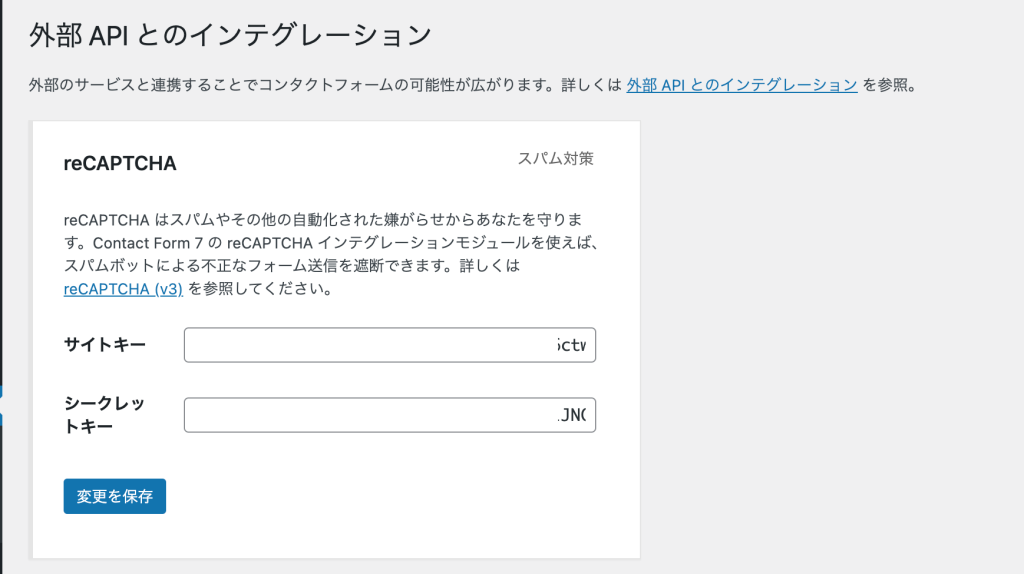Viewport: 1024px width, 574px height.
Task: Click the visible ctv text inside site key field
Action: tap(571, 345)
